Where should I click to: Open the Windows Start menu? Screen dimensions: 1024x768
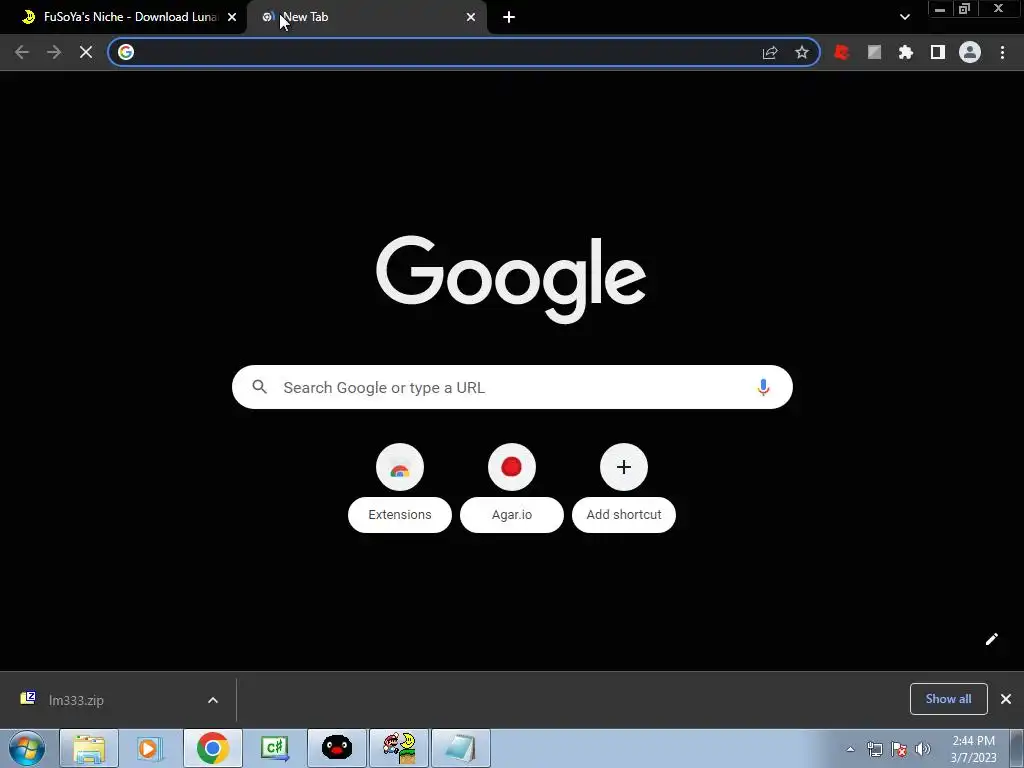(27, 748)
